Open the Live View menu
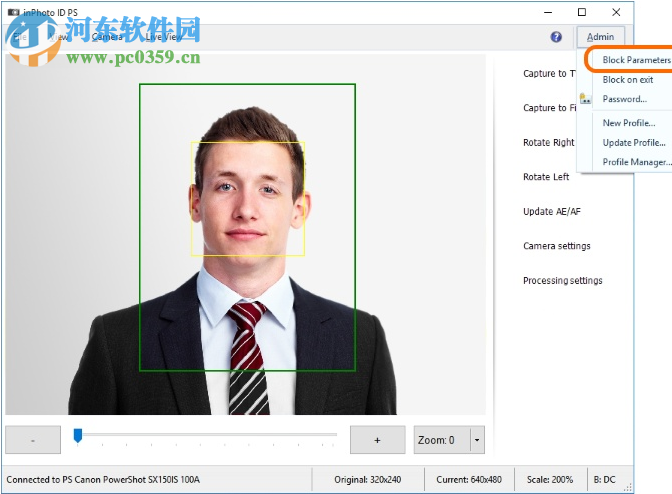This screenshot has width=672, height=494. 164,37
